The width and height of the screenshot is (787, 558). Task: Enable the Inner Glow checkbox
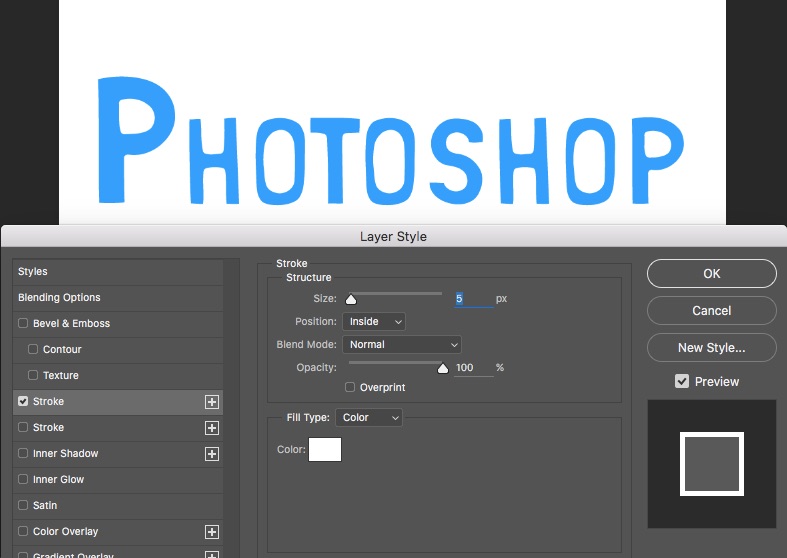(23, 479)
